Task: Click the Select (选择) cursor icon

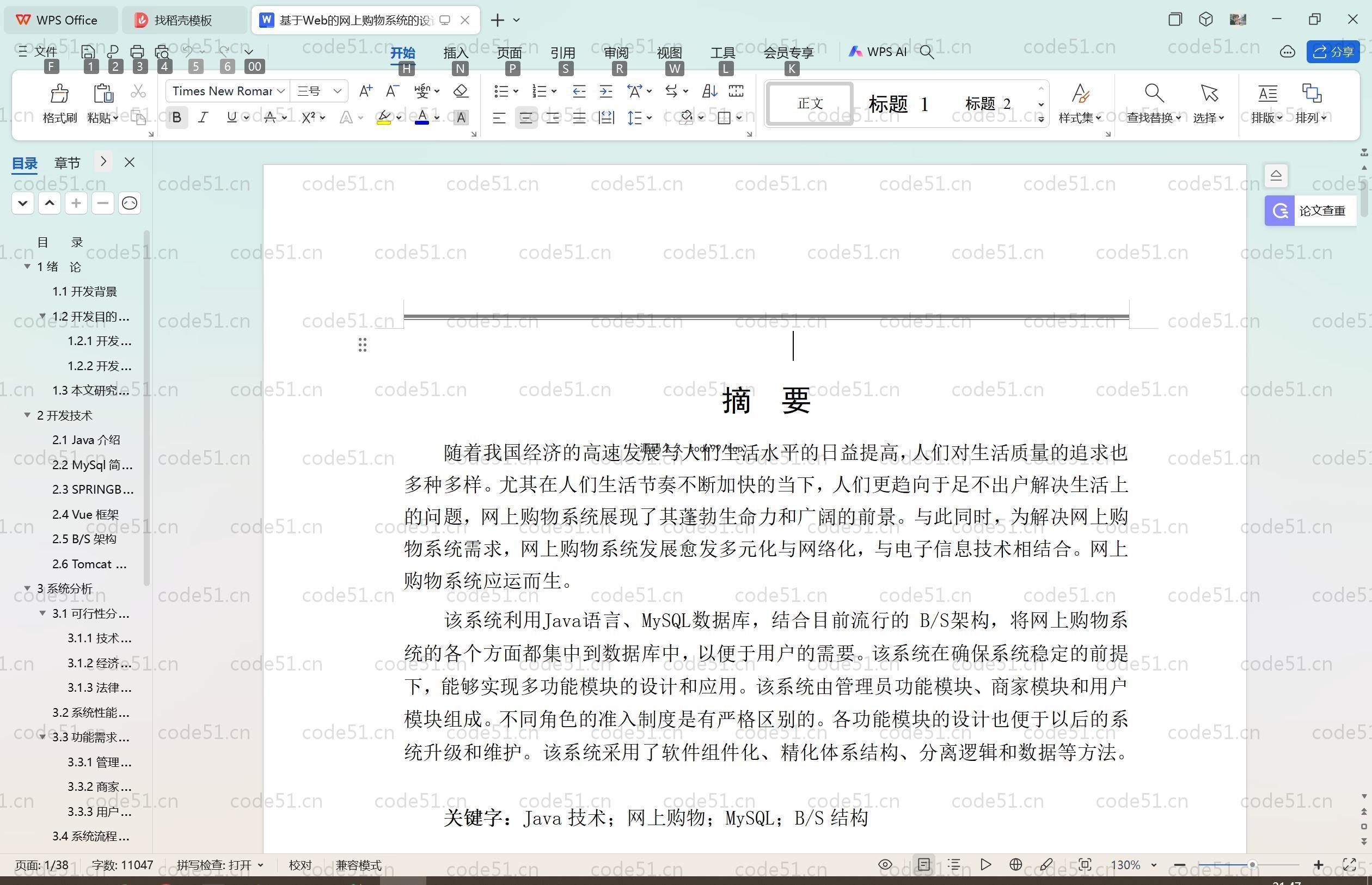Action: pyautogui.click(x=1209, y=93)
